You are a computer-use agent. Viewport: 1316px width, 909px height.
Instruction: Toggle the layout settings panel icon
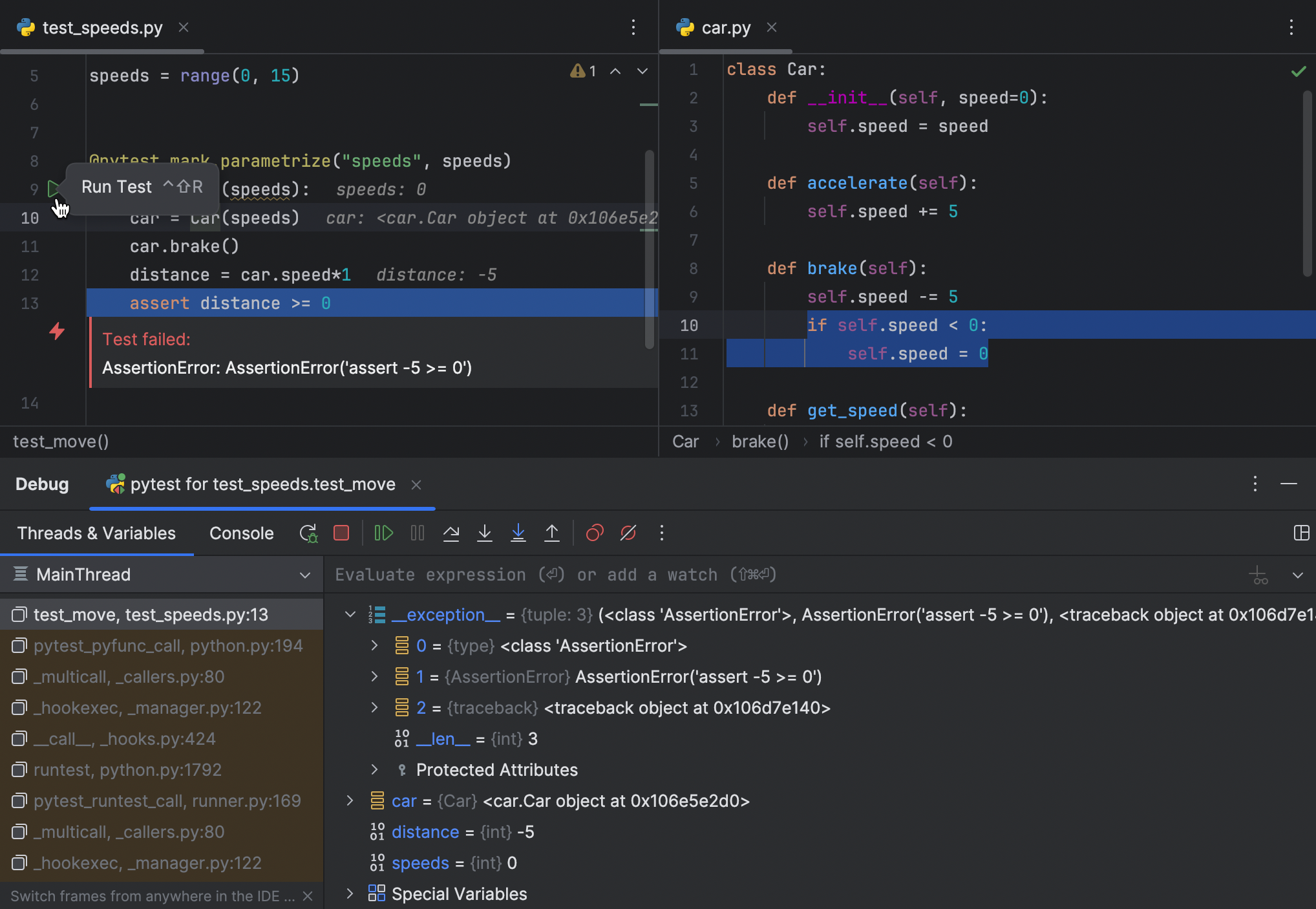pos(1302,533)
